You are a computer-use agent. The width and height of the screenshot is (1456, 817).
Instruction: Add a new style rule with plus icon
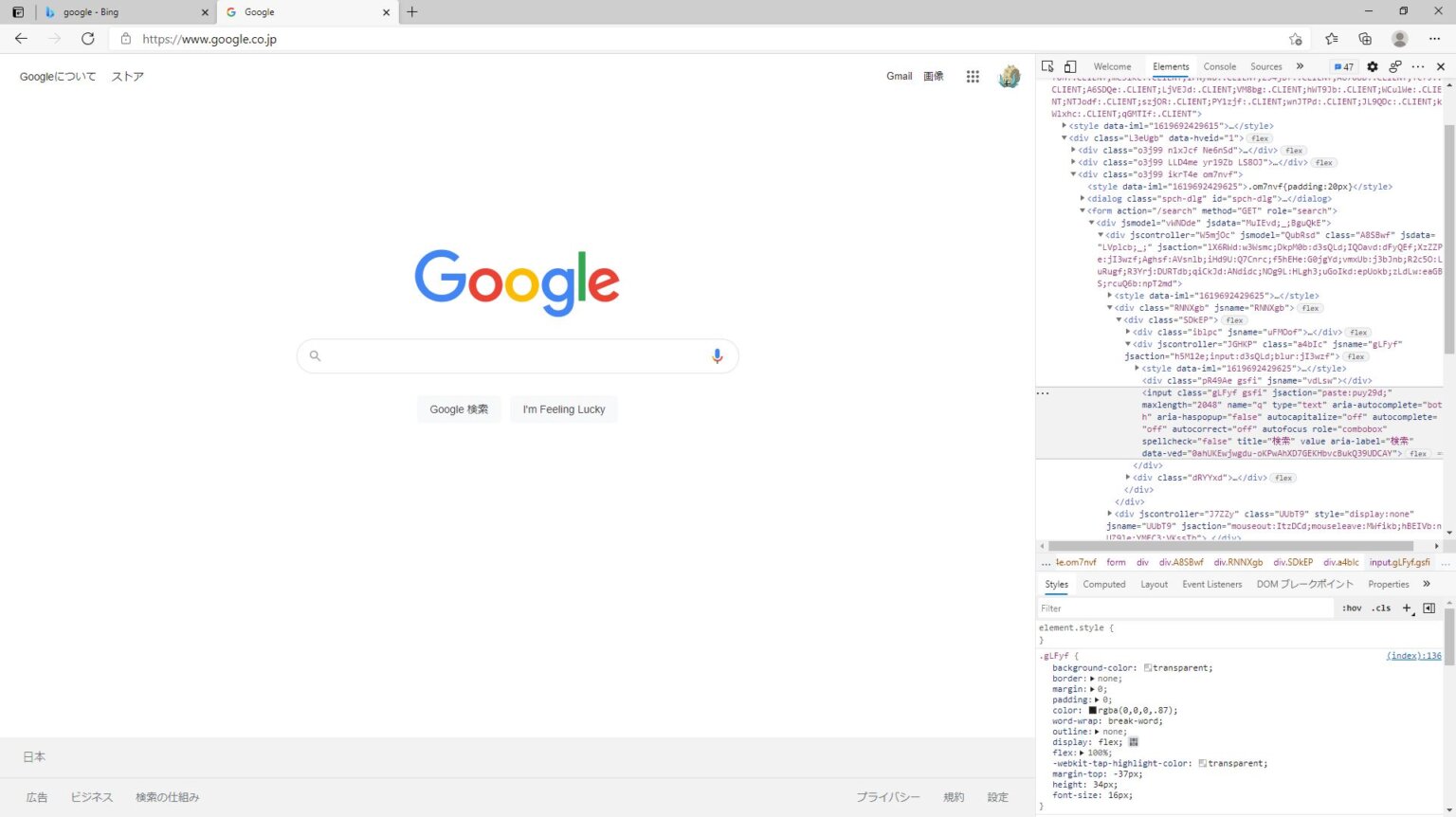point(1407,608)
